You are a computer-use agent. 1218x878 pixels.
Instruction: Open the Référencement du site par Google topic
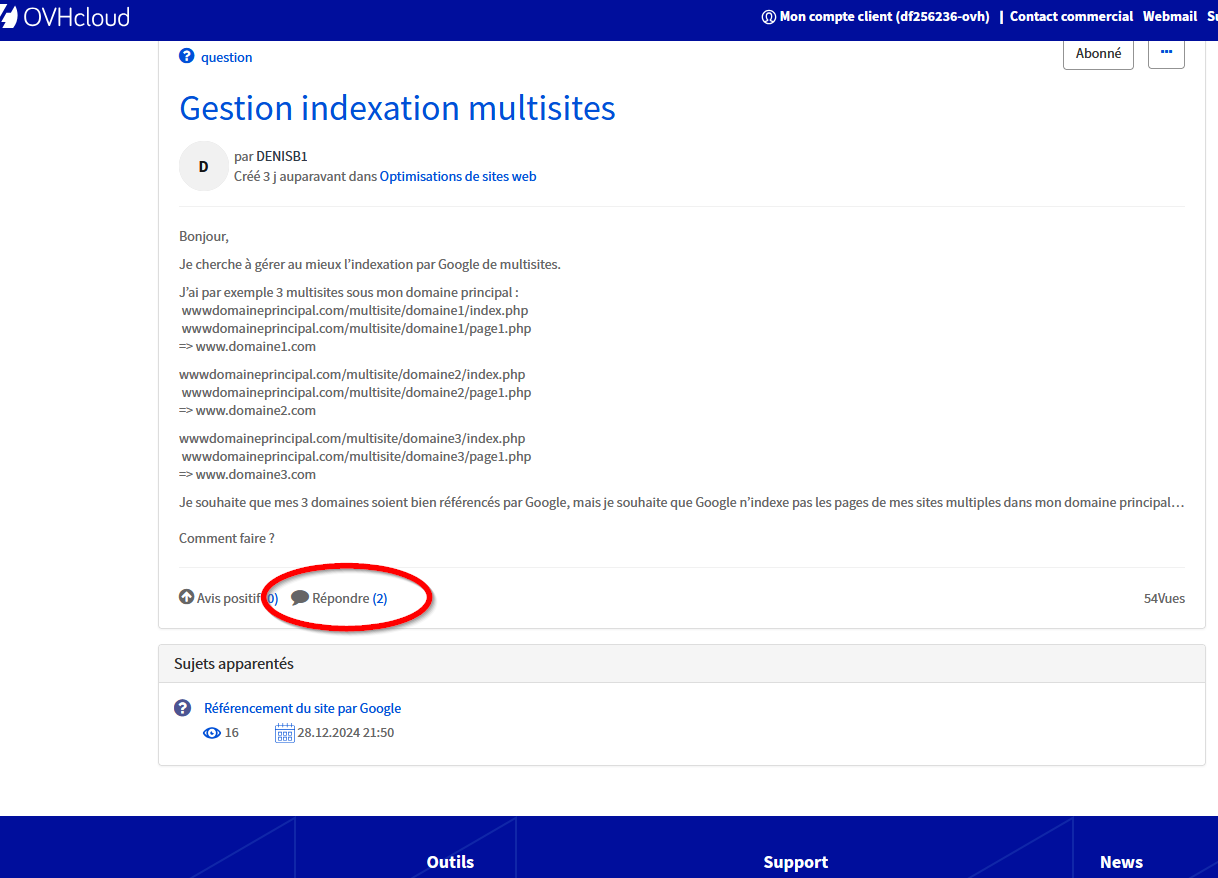coord(302,708)
